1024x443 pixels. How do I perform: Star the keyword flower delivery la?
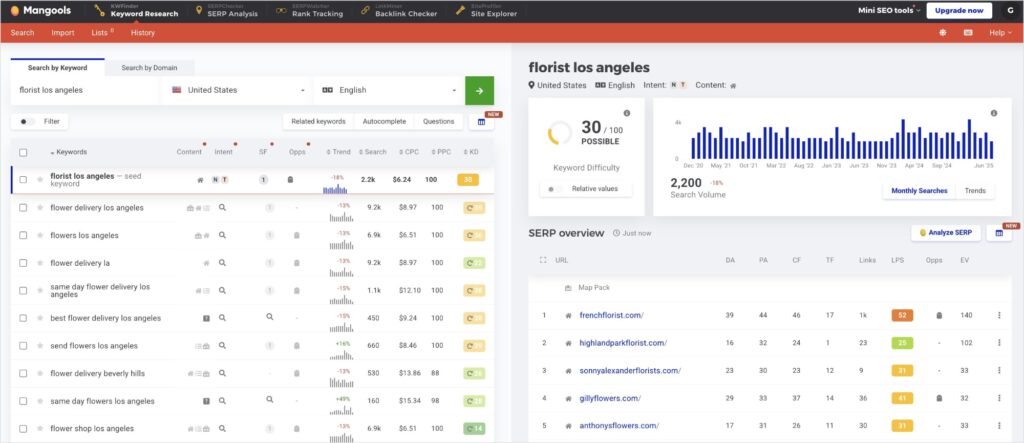point(40,263)
